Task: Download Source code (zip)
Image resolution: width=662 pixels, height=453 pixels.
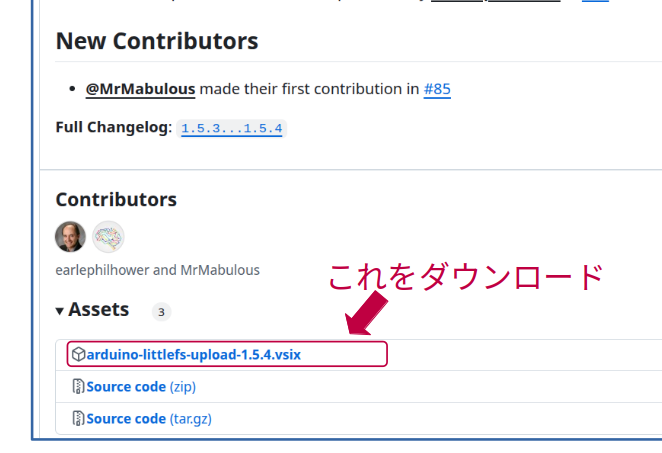Action: click(x=141, y=387)
